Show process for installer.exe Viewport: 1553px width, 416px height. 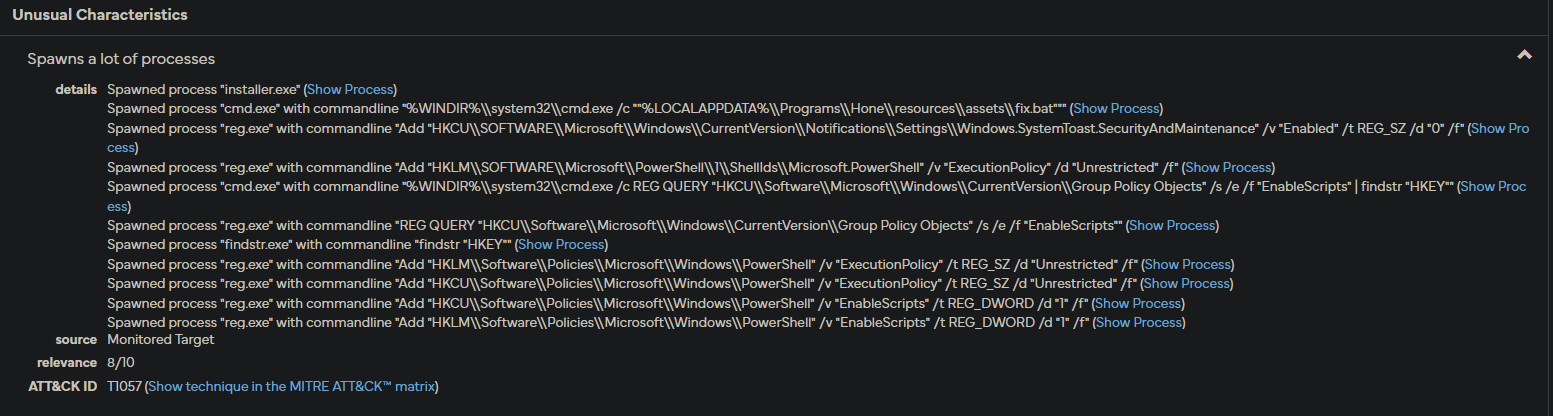[x=350, y=89]
